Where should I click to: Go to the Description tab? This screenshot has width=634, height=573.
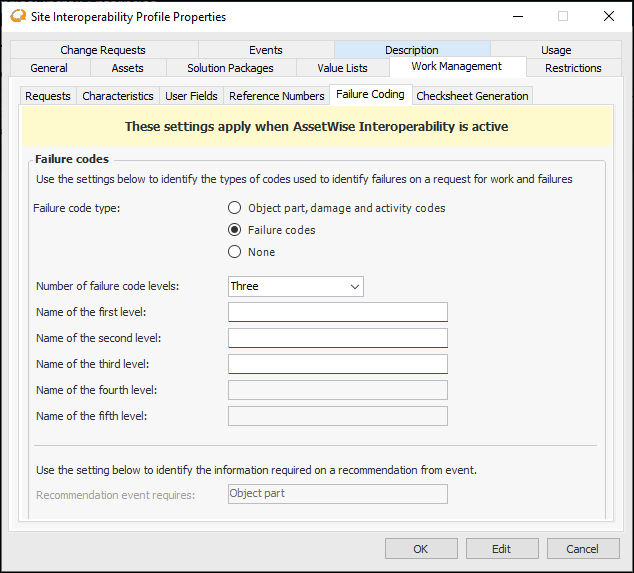coord(411,50)
